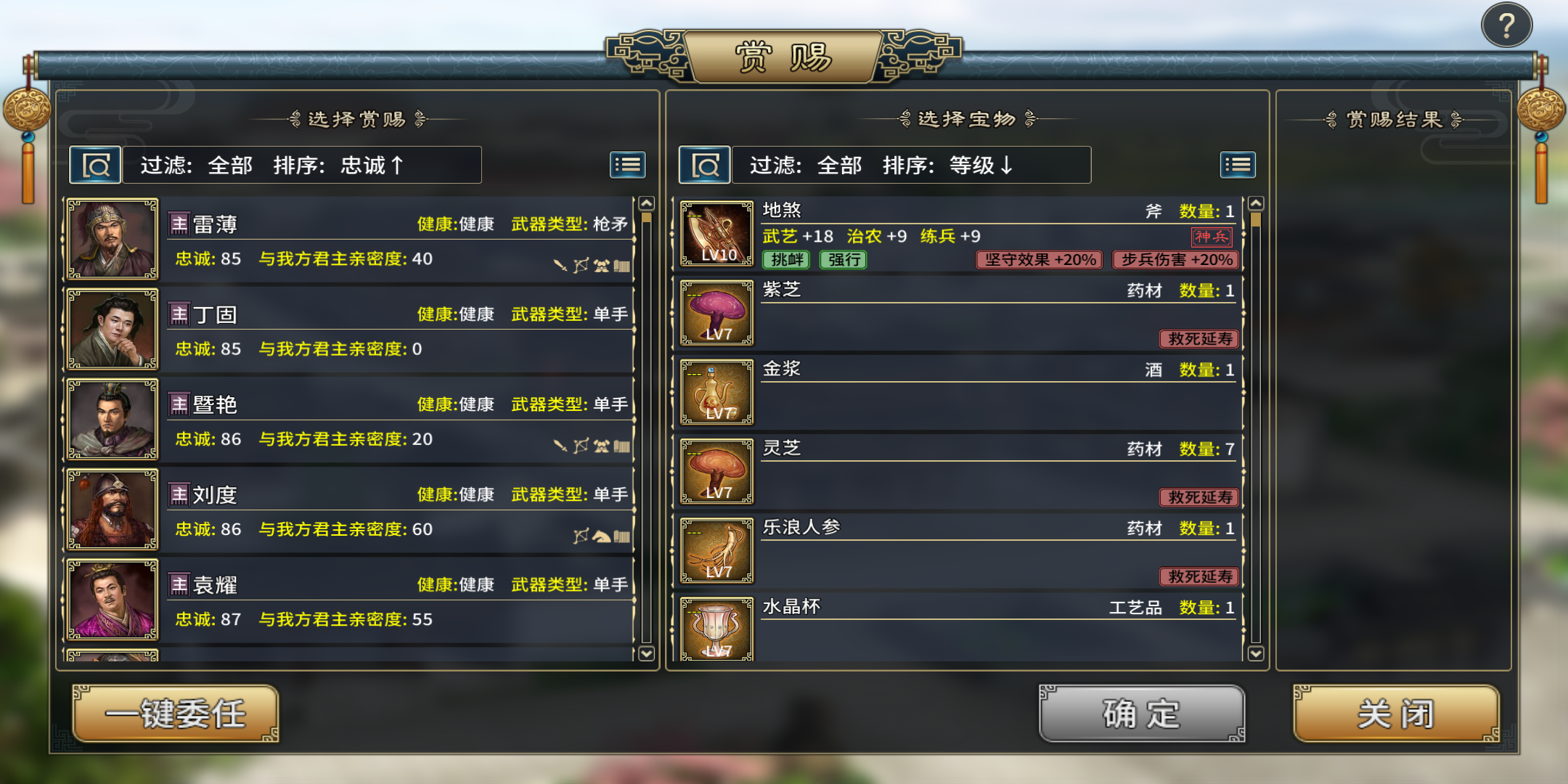This screenshot has width=1568, height=784.
Task: Select the 紫芝 mushroom item icon
Action: [717, 313]
